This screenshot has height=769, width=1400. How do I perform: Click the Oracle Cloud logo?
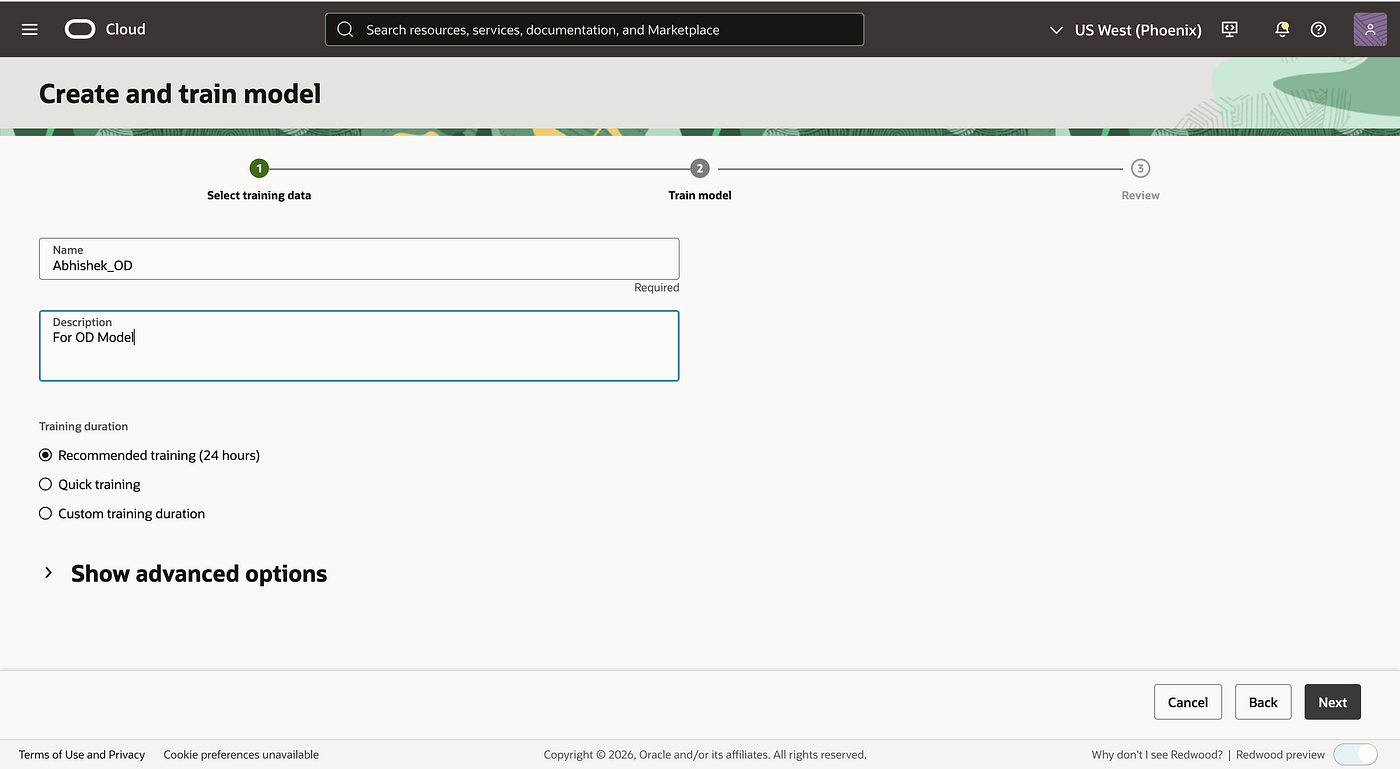click(x=105, y=29)
